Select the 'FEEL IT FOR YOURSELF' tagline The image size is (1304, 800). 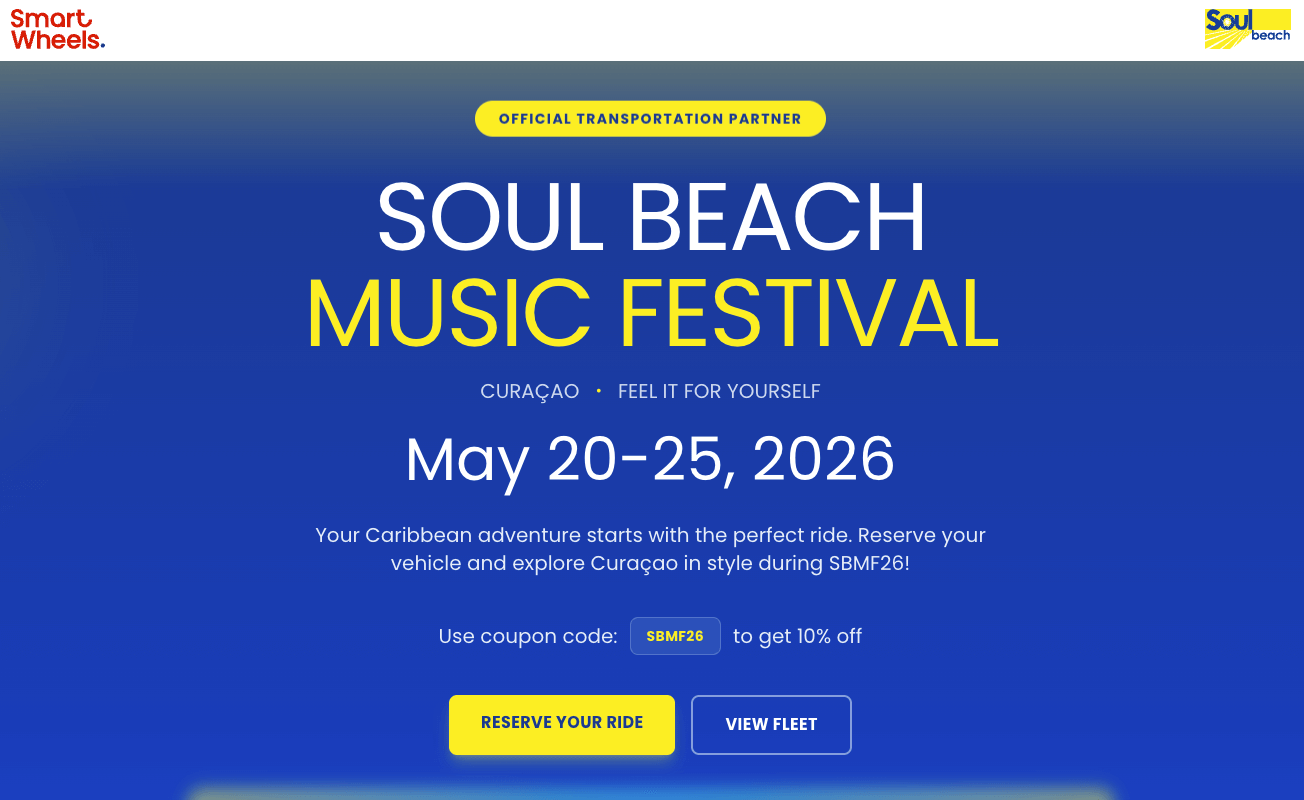coord(718,391)
